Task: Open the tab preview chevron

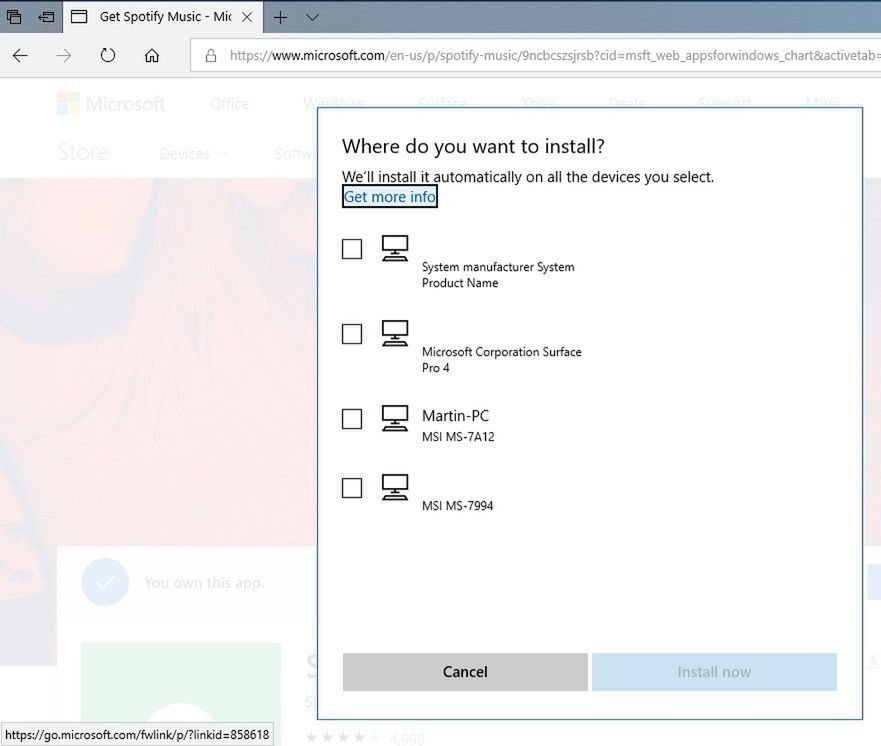Action: [x=312, y=17]
